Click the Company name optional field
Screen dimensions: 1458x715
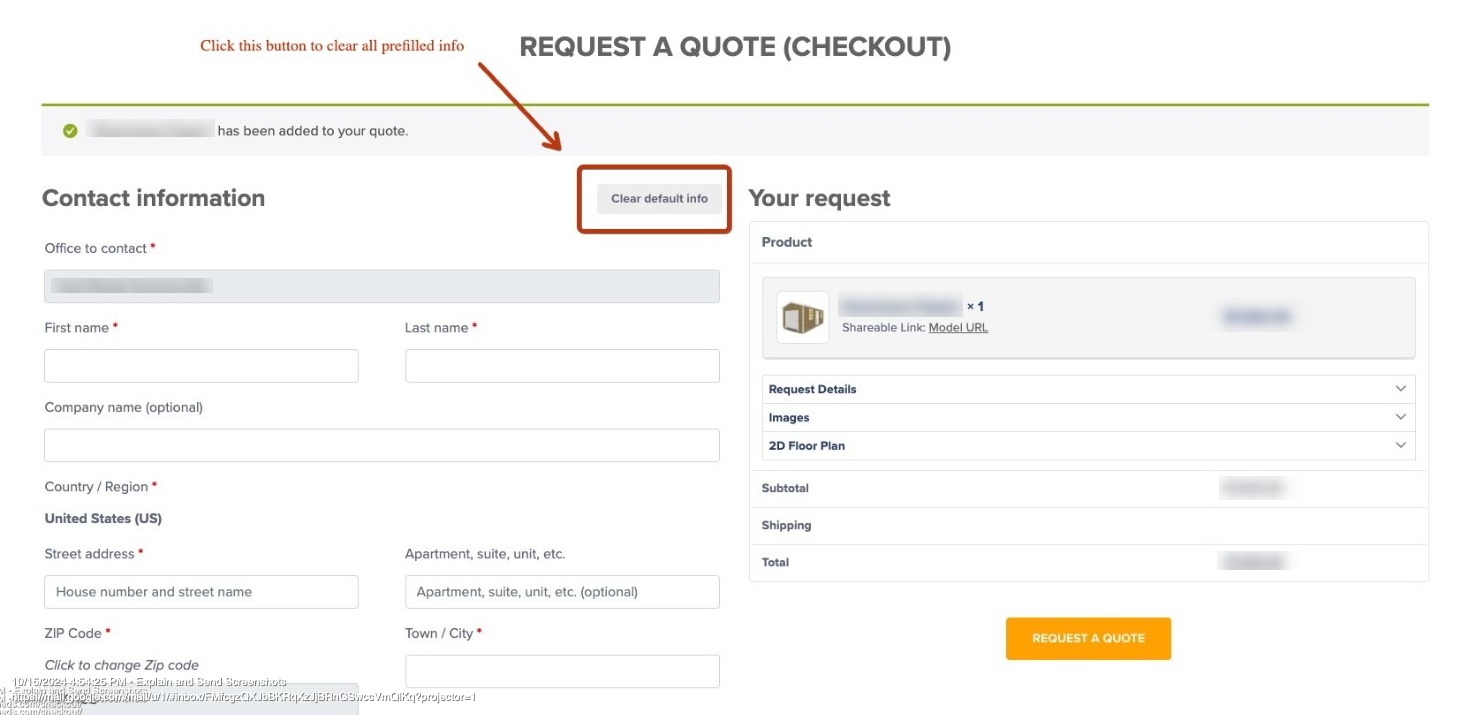pyautogui.click(x=382, y=445)
